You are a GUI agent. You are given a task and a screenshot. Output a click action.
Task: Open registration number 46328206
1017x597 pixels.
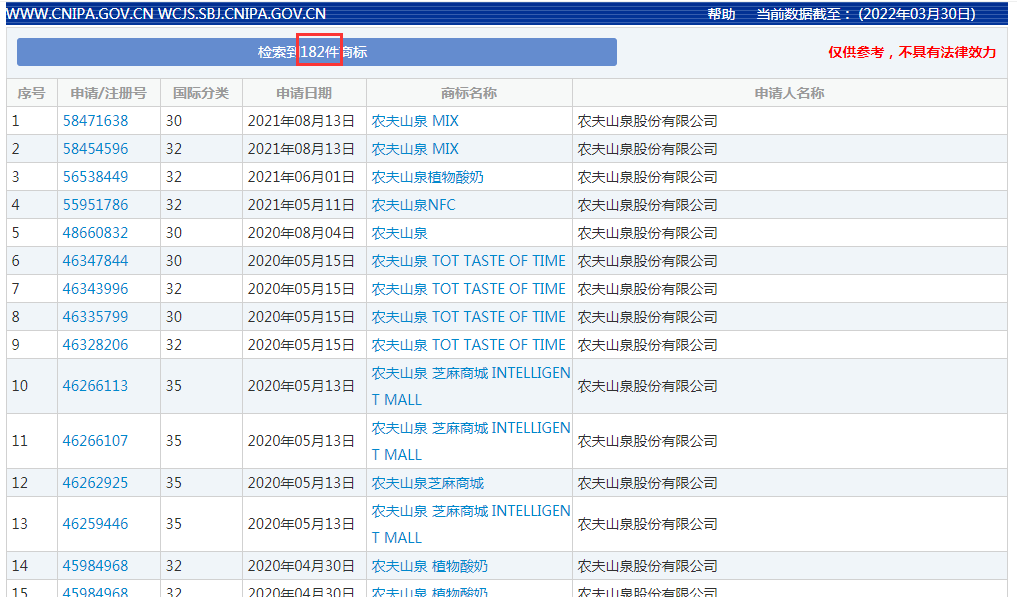pyautogui.click(x=95, y=344)
